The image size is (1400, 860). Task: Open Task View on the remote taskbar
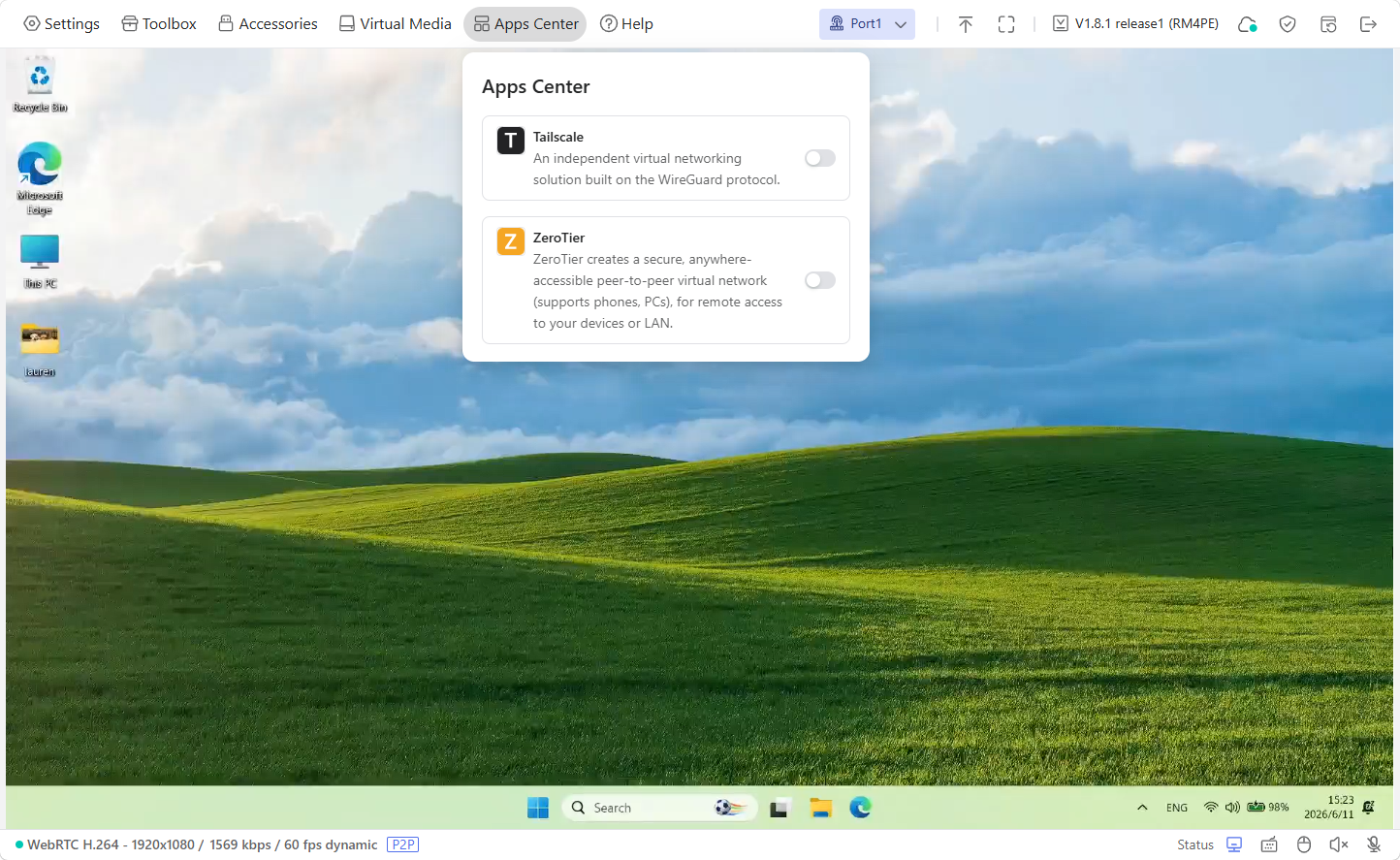[780, 808]
